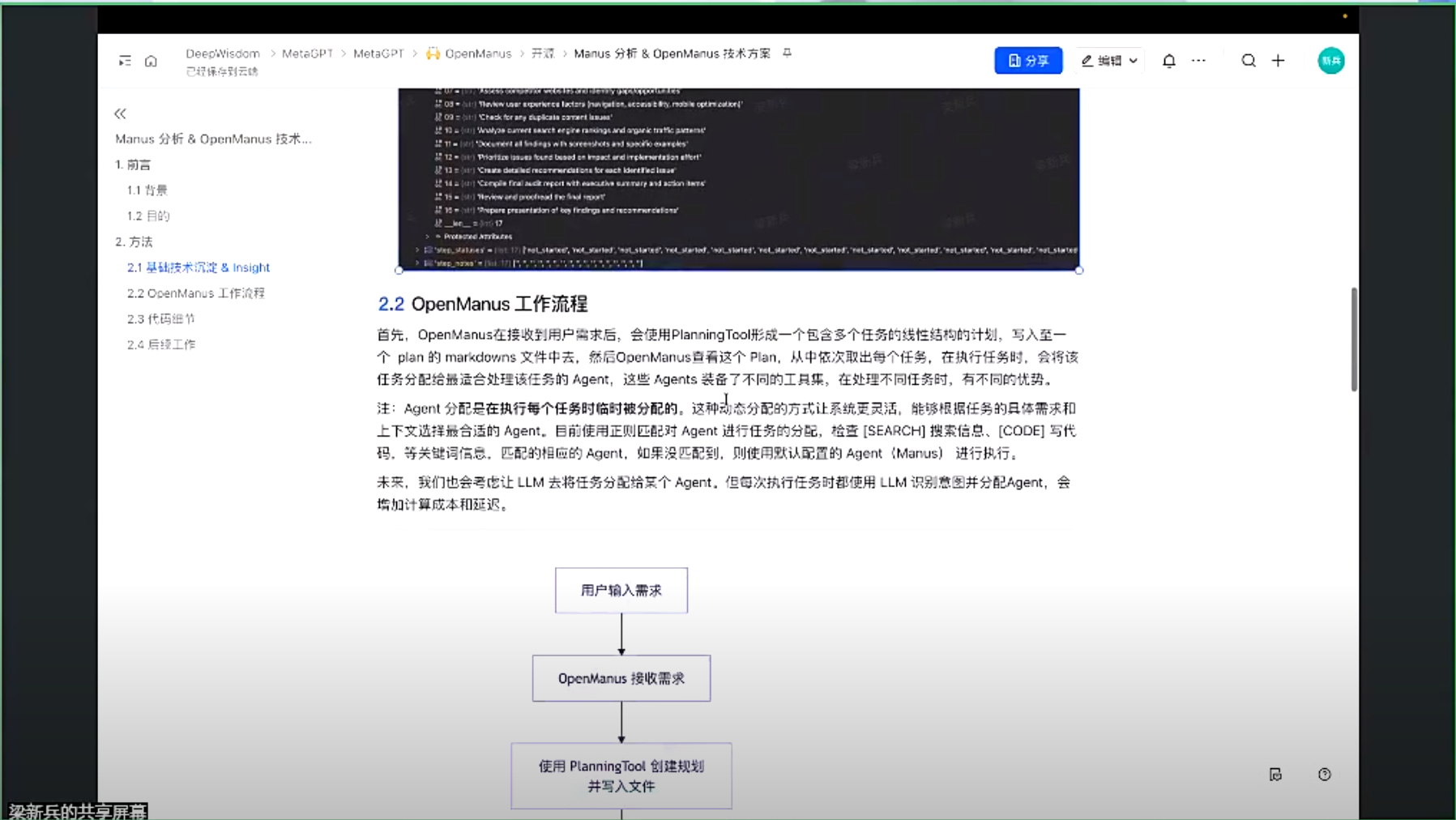Click paragraph starting with 首先，OpenManus在接收到
Screen dimensions: 1456x820
[x=728, y=357]
